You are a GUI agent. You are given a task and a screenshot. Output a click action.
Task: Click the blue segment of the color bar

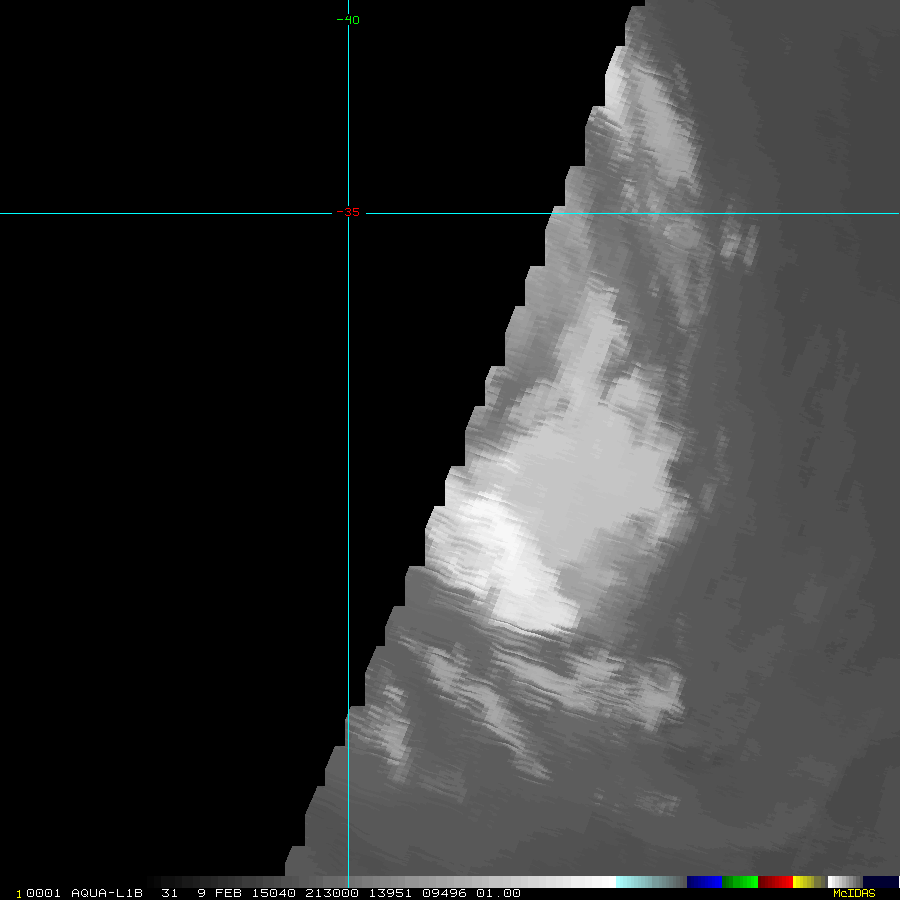pyautogui.click(x=704, y=882)
